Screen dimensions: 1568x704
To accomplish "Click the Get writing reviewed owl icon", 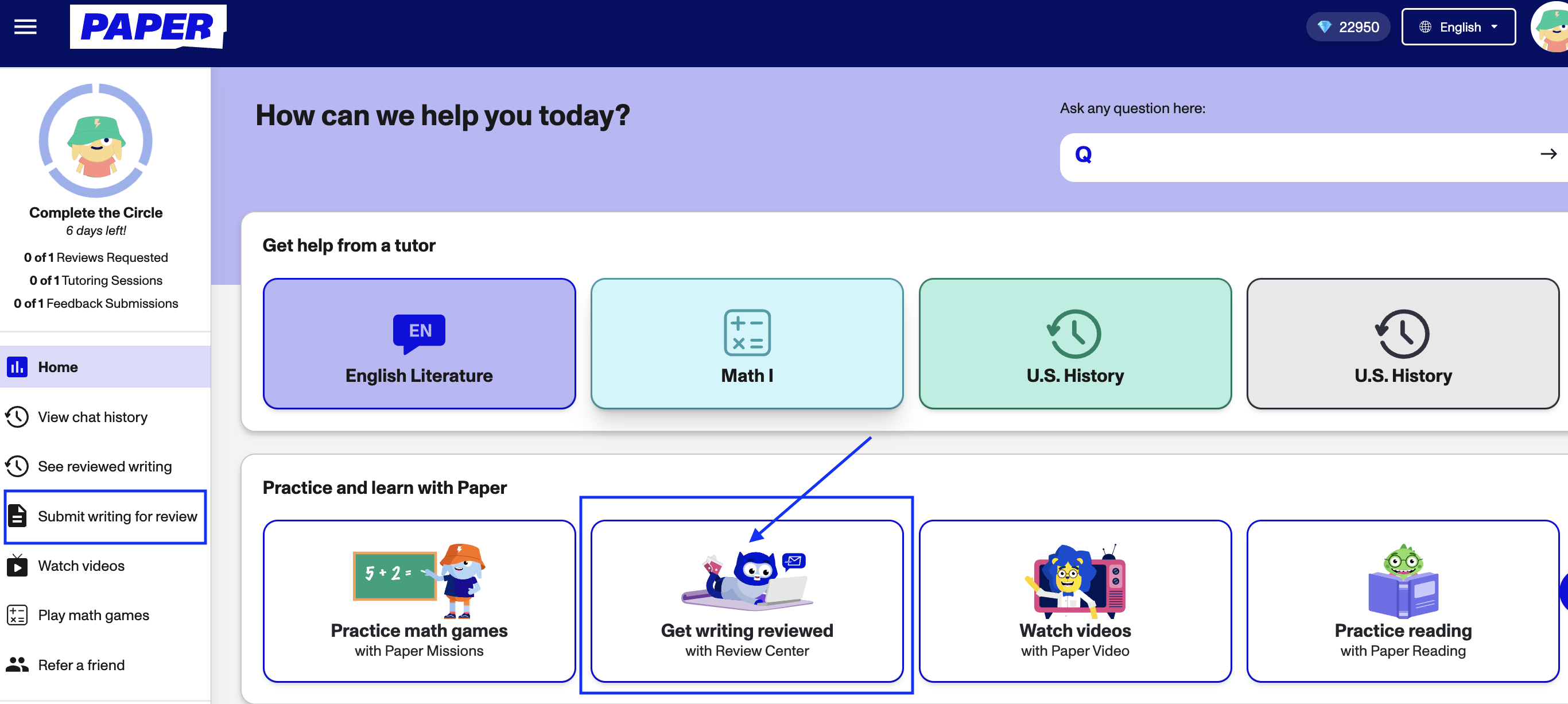I will (747, 575).
